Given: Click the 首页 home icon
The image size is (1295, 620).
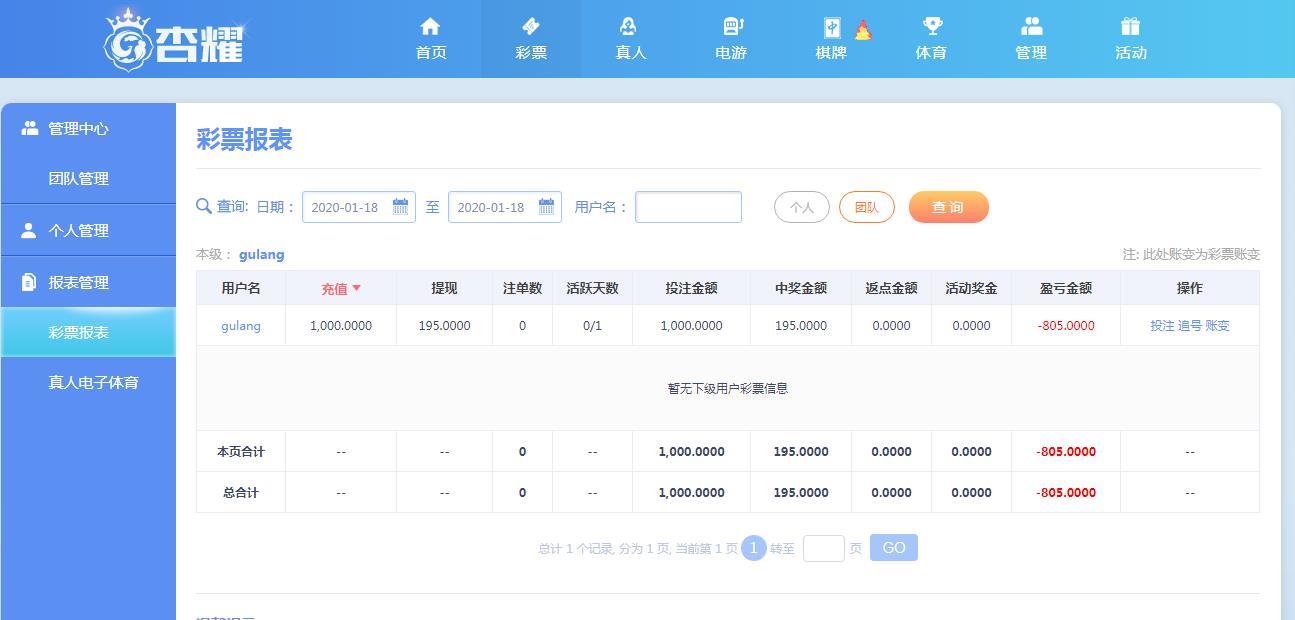Looking at the screenshot, I should tap(430, 26).
